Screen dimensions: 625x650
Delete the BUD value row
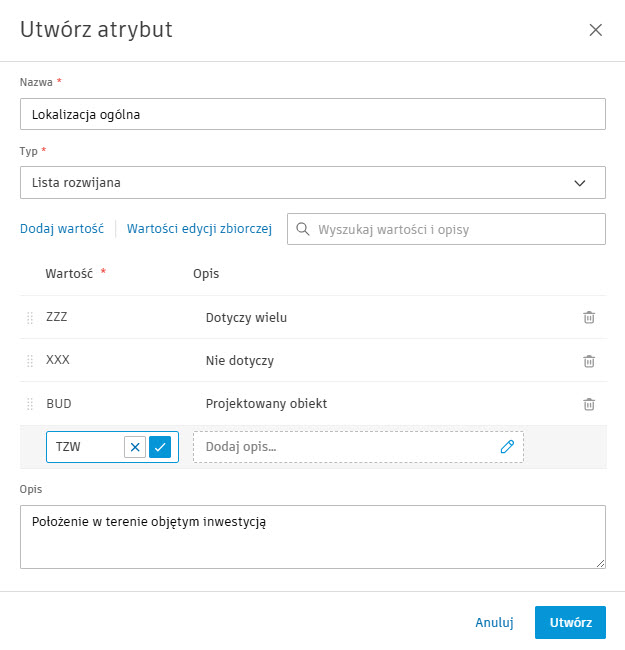[589, 404]
